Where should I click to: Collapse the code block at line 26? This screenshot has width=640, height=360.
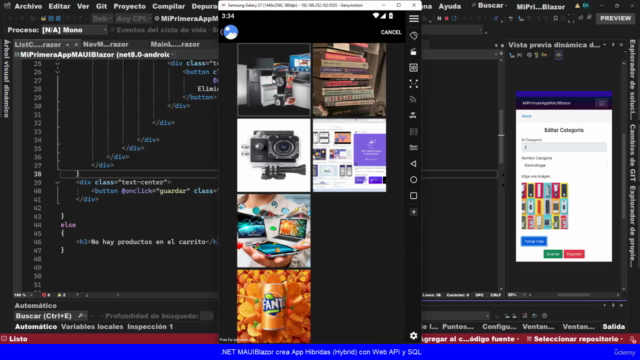[58, 72]
